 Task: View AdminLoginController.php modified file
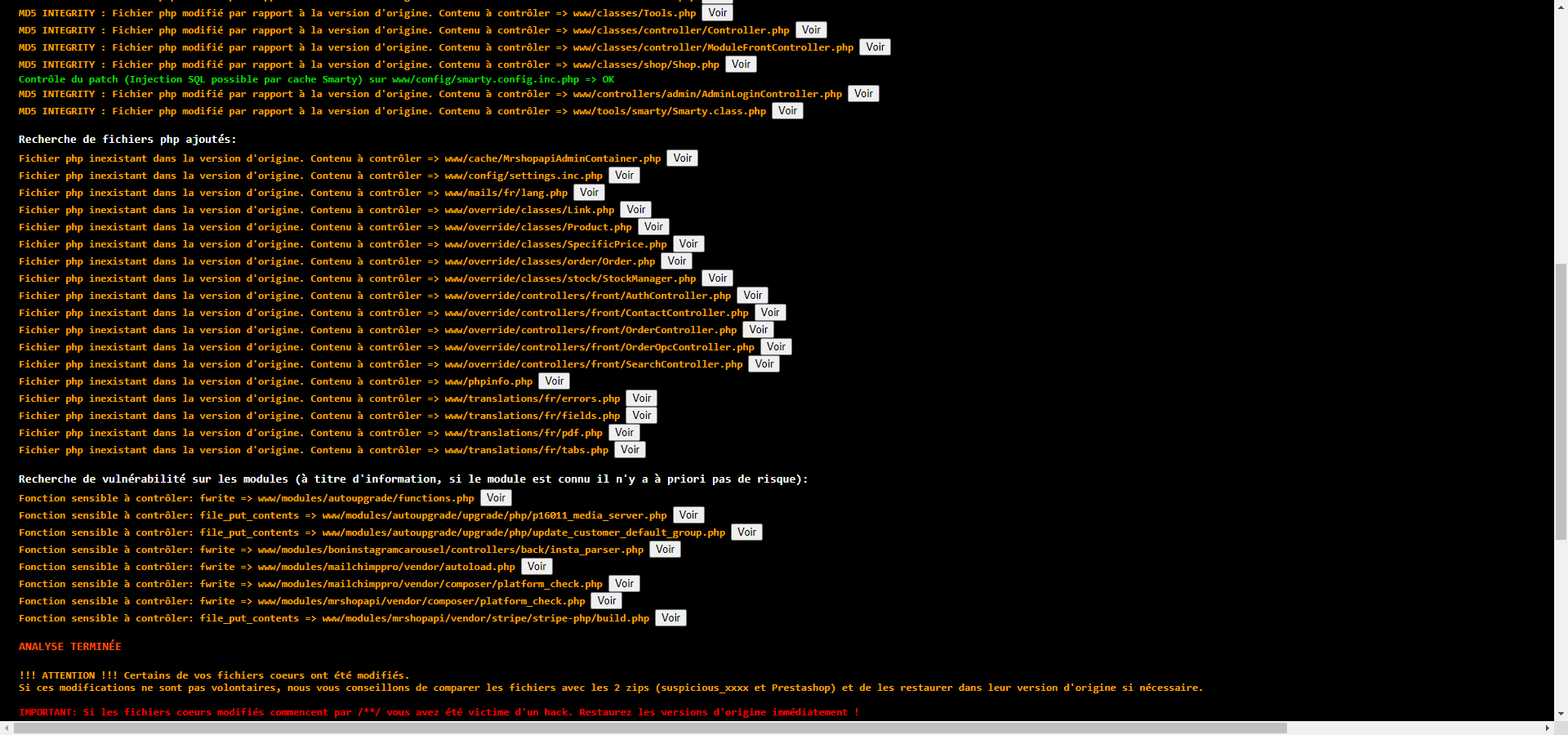click(x=863, y=93)
